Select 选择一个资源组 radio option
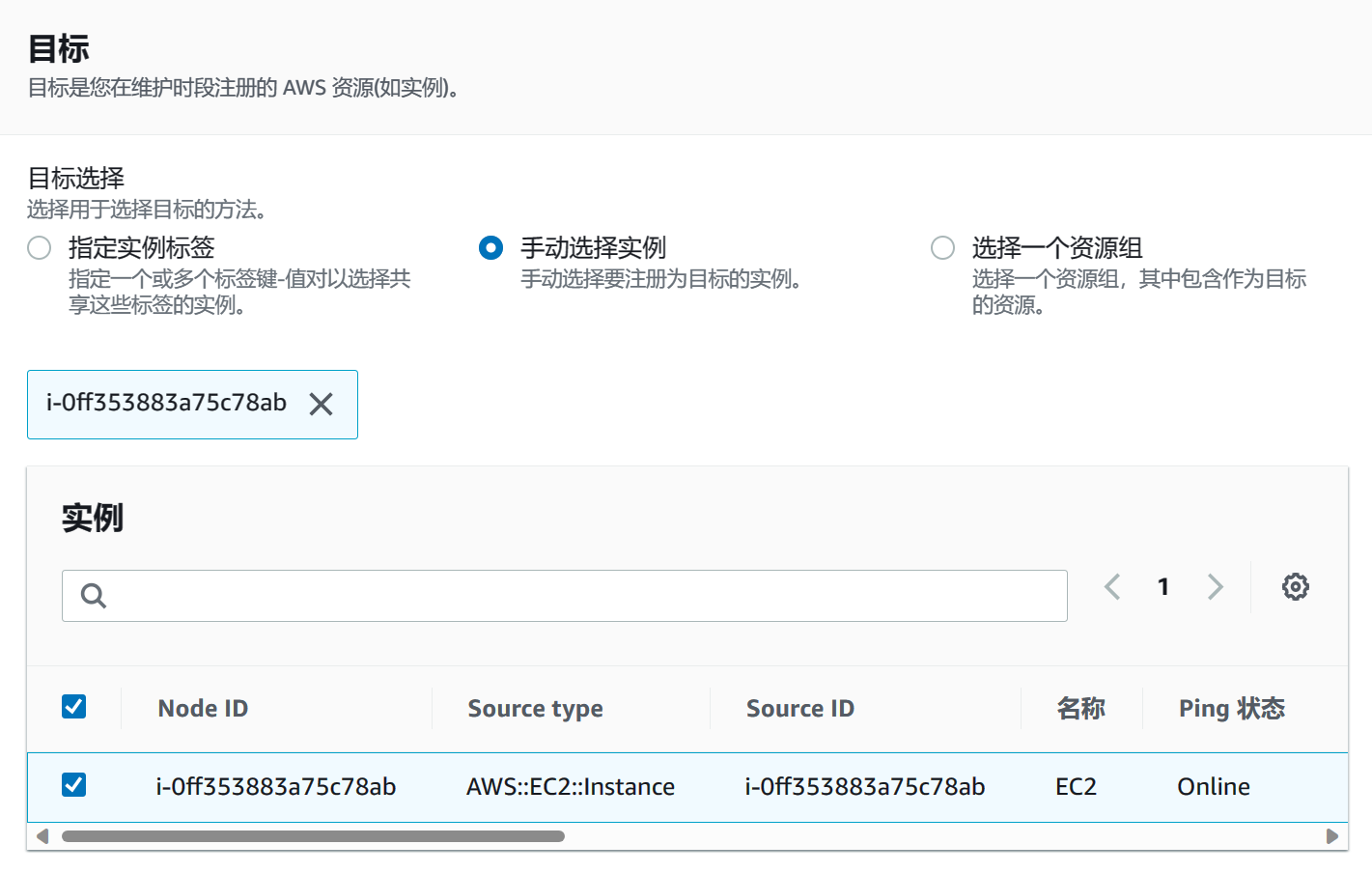Viewport: 1372px width, 873px height. click(x=942, y=248)
